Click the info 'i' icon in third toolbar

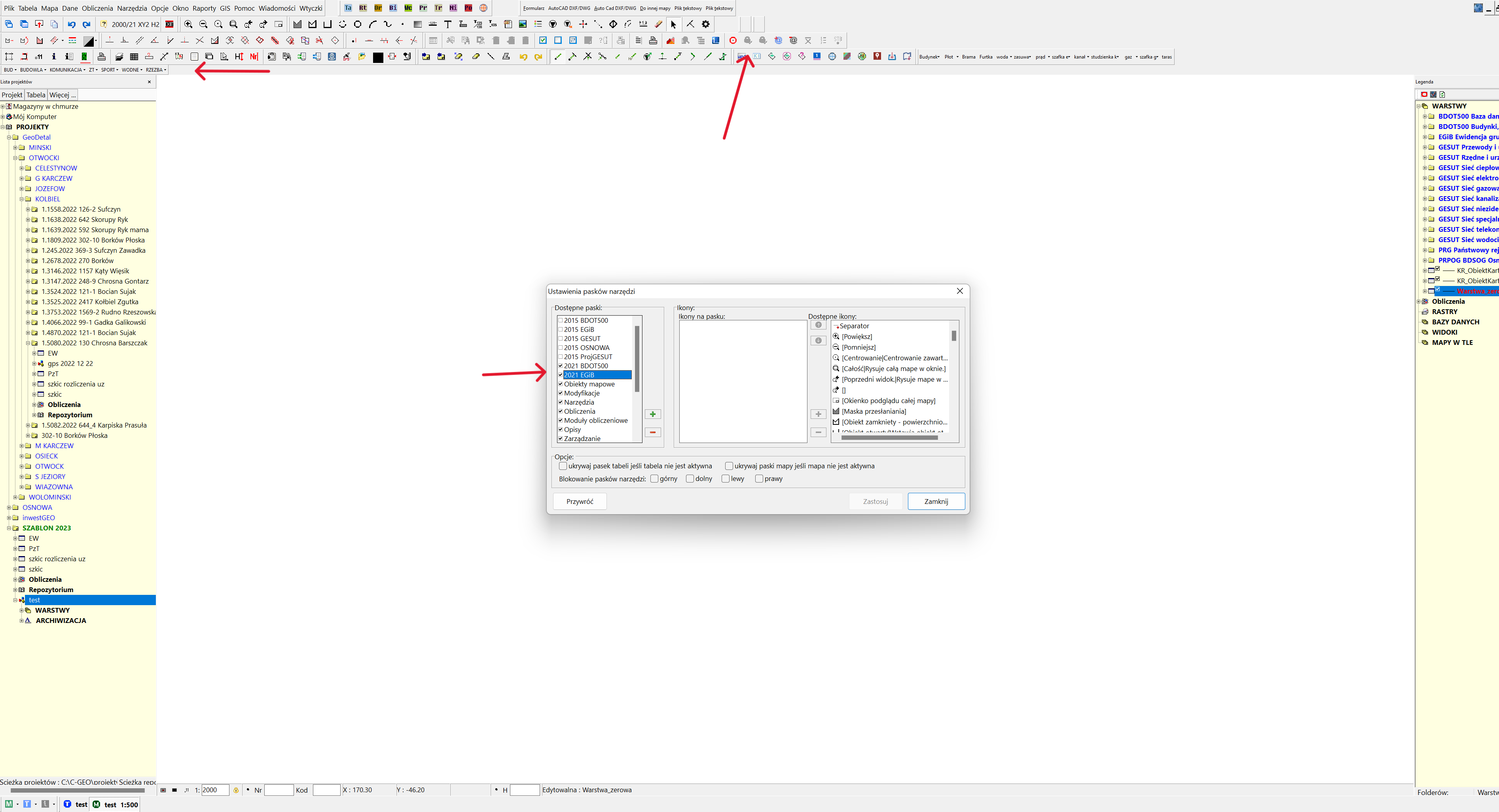click(53, 57)
